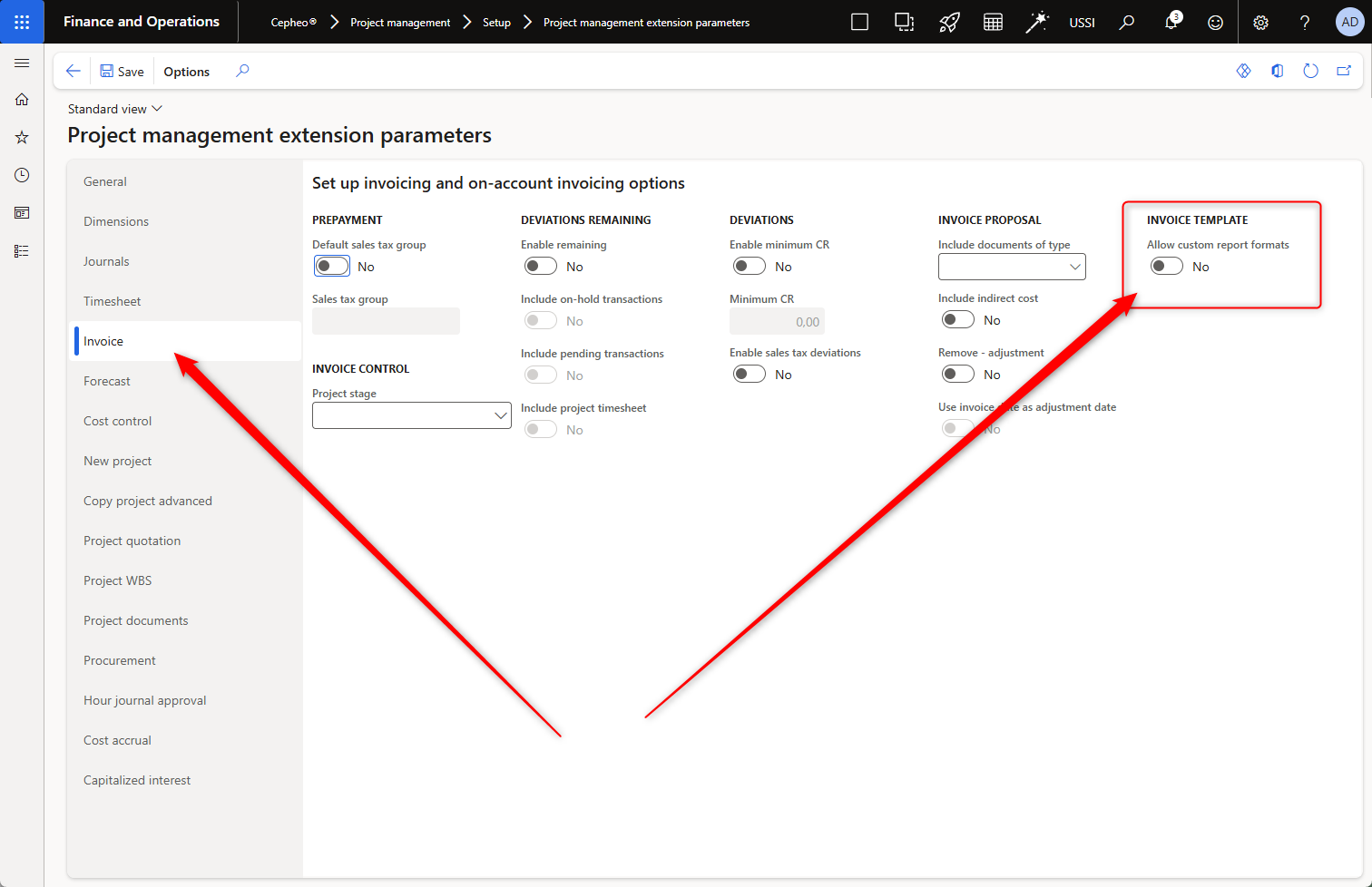The width and height of the screenshot is (1372, 887).
Task: Open the Favorites star in sidebar
Action: (x=22, y=137)
